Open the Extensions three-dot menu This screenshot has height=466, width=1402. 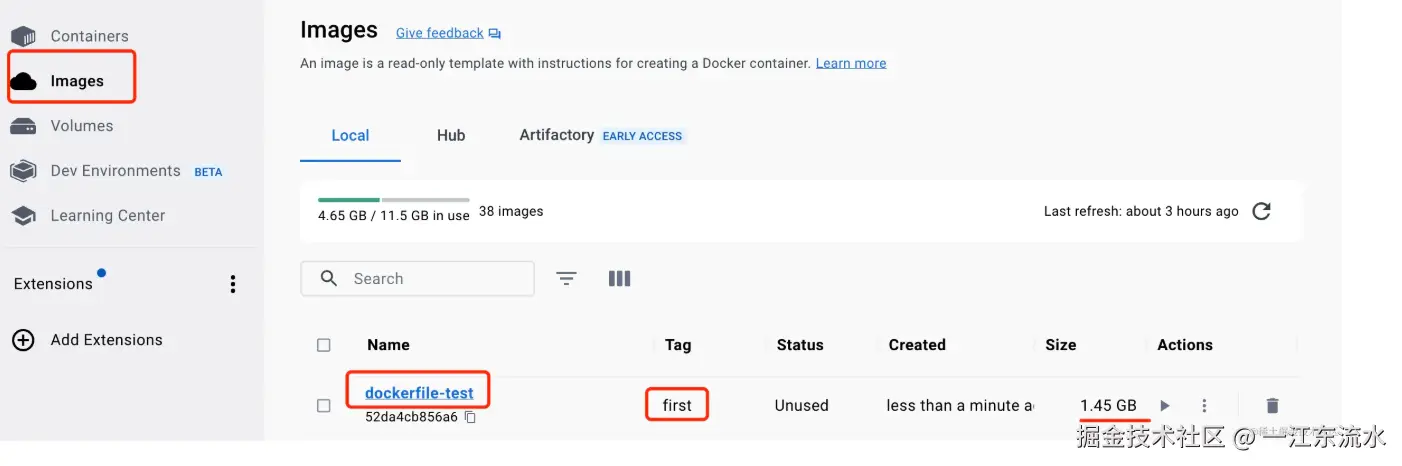click(x=233, y=284)
